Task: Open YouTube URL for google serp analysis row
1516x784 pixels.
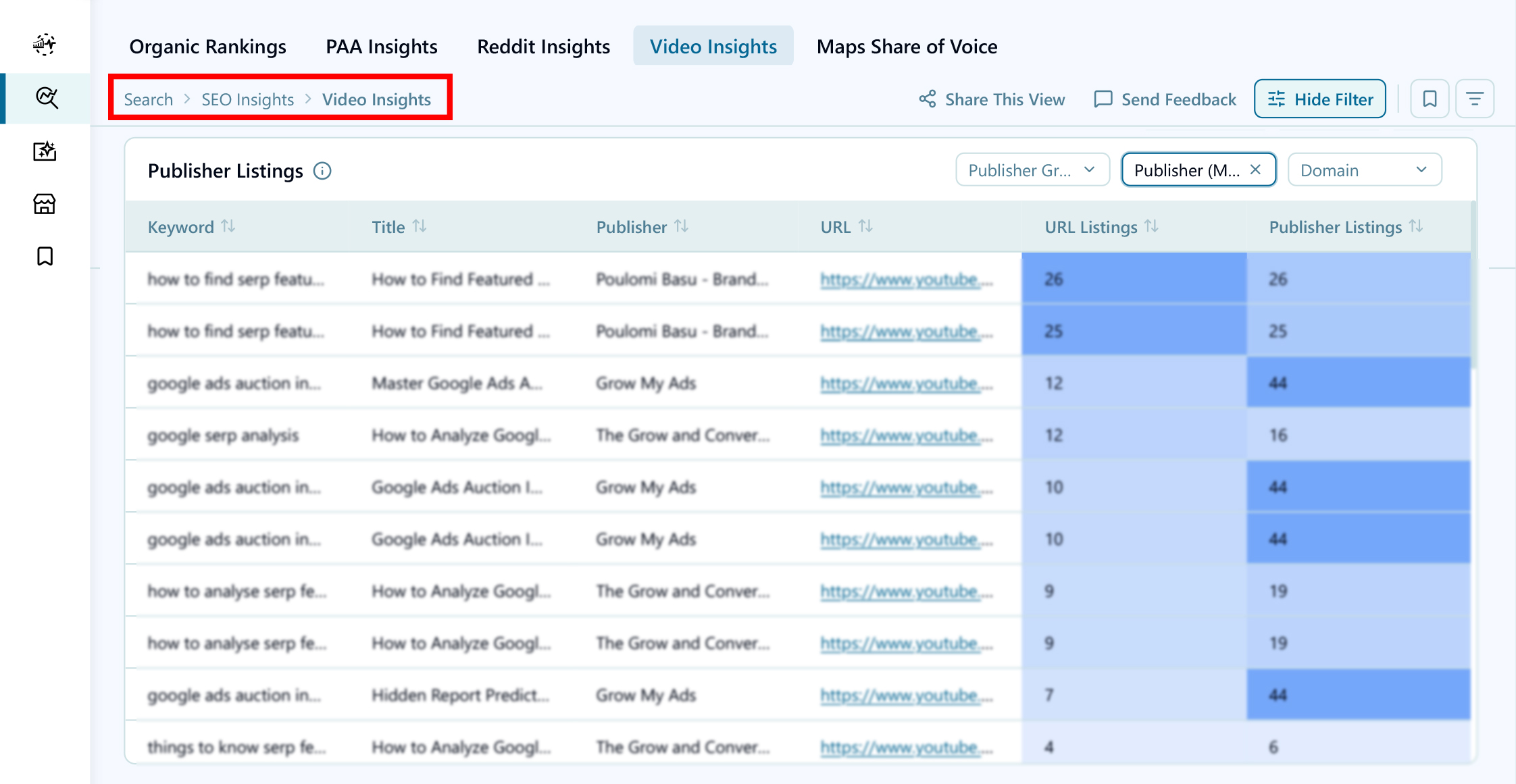Action: [907, 436]
